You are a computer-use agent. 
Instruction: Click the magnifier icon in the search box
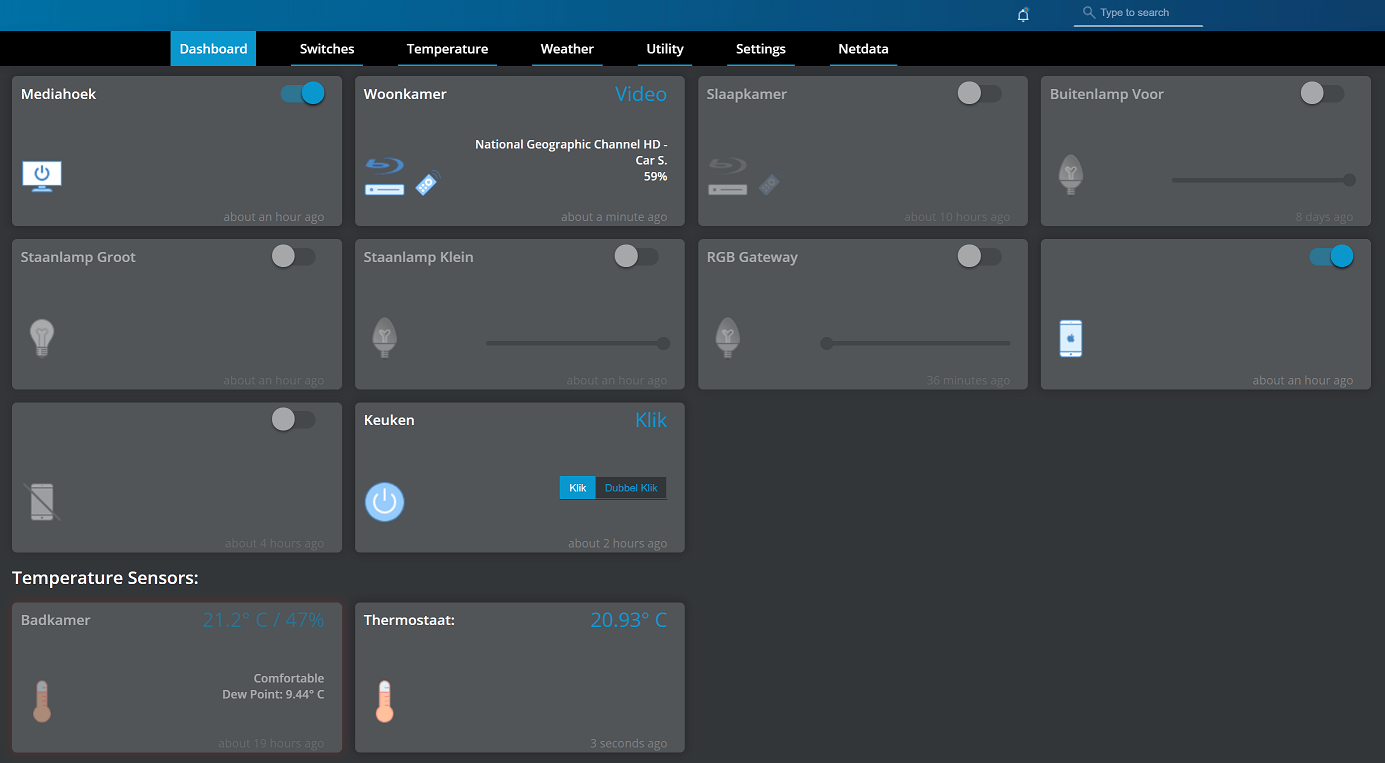click(x=1089, y=13)
